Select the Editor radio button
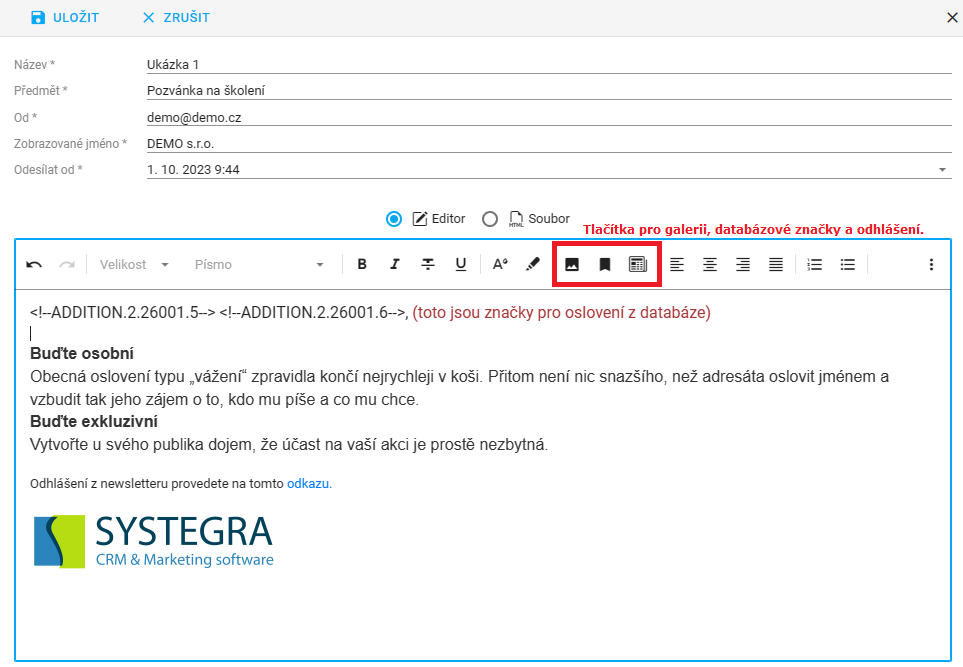Viewport: 963px width, 667px height. pos(394,219)
